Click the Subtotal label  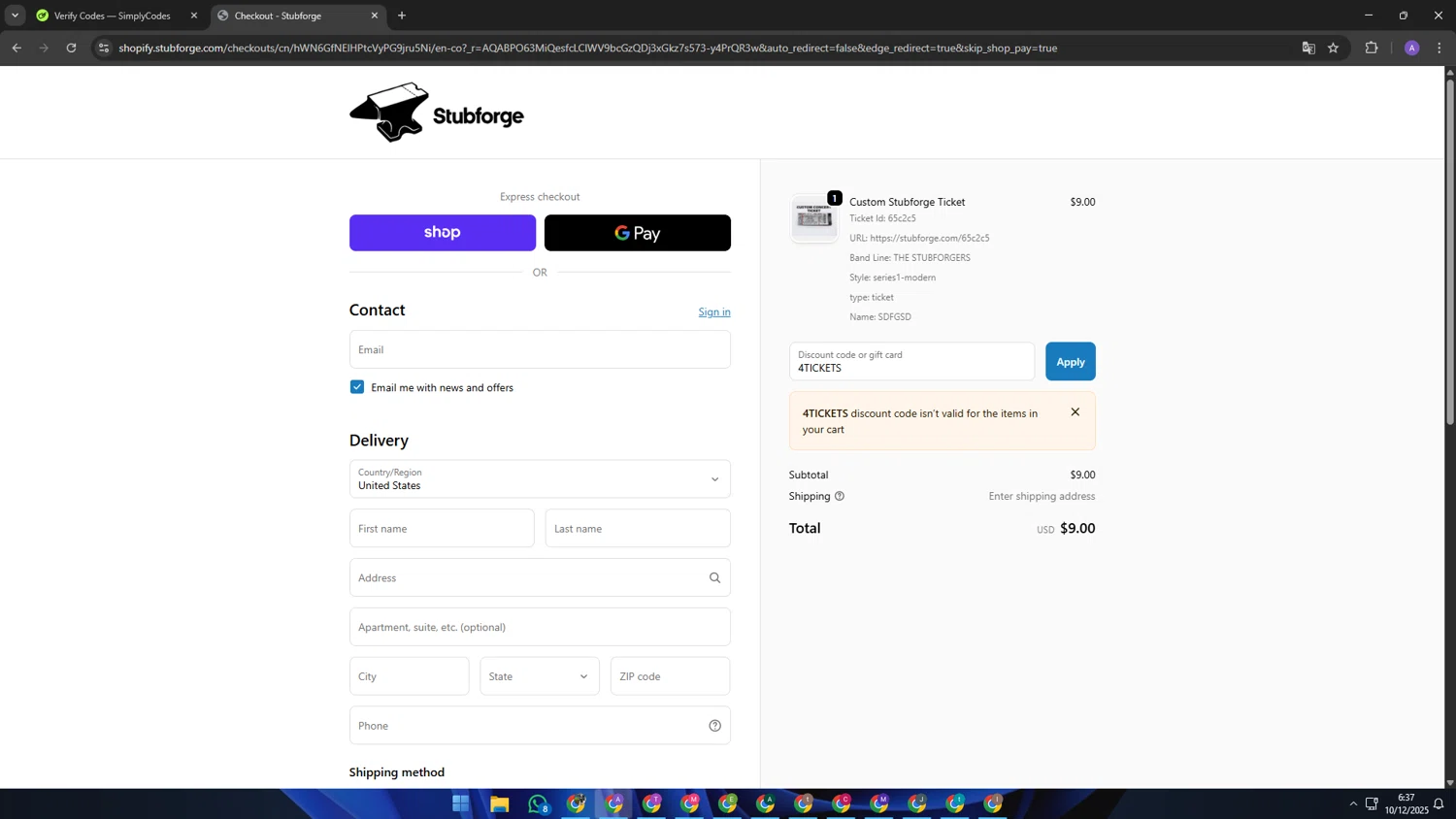(809, 475)
